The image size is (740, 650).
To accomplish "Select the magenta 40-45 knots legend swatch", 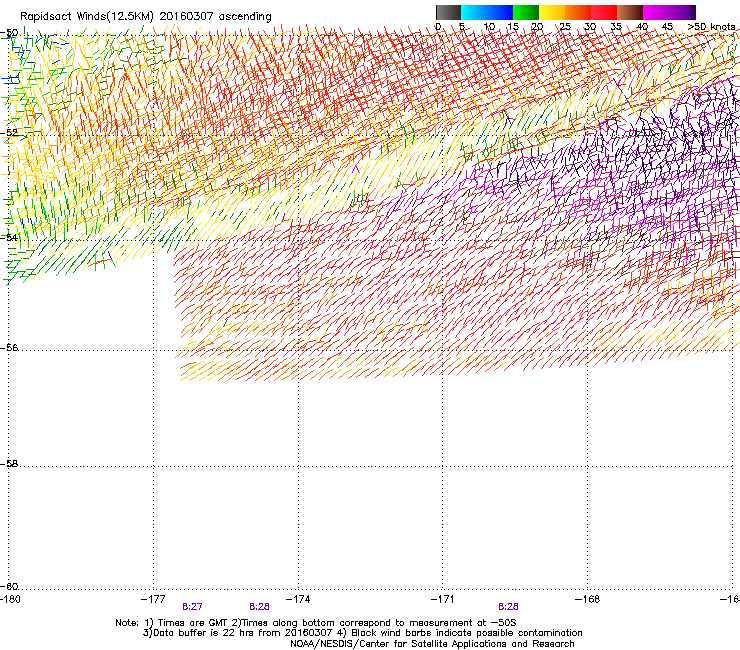I will click(x=656, y=12).
